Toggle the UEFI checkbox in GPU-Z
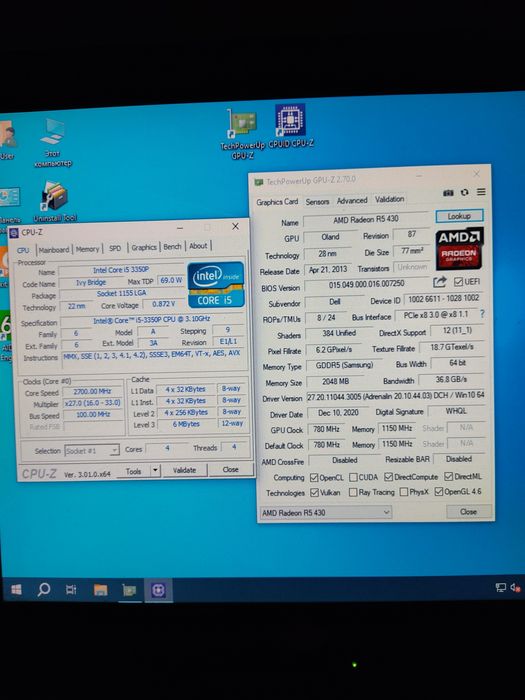 [458, 282]
